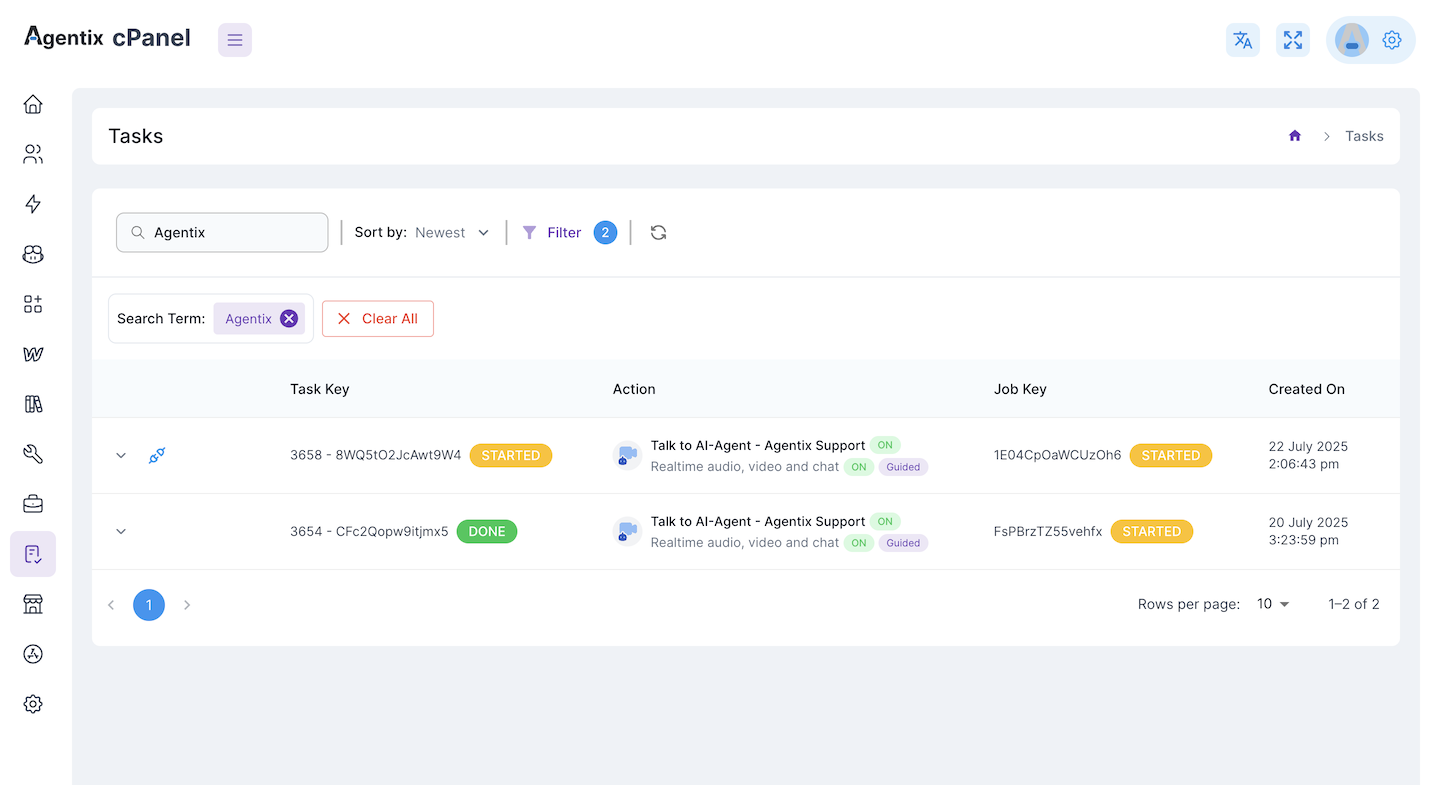Open the briefcase jobs sidebar icon
Viewport: 1440px width, 785px height.
[x=33, y=504]
